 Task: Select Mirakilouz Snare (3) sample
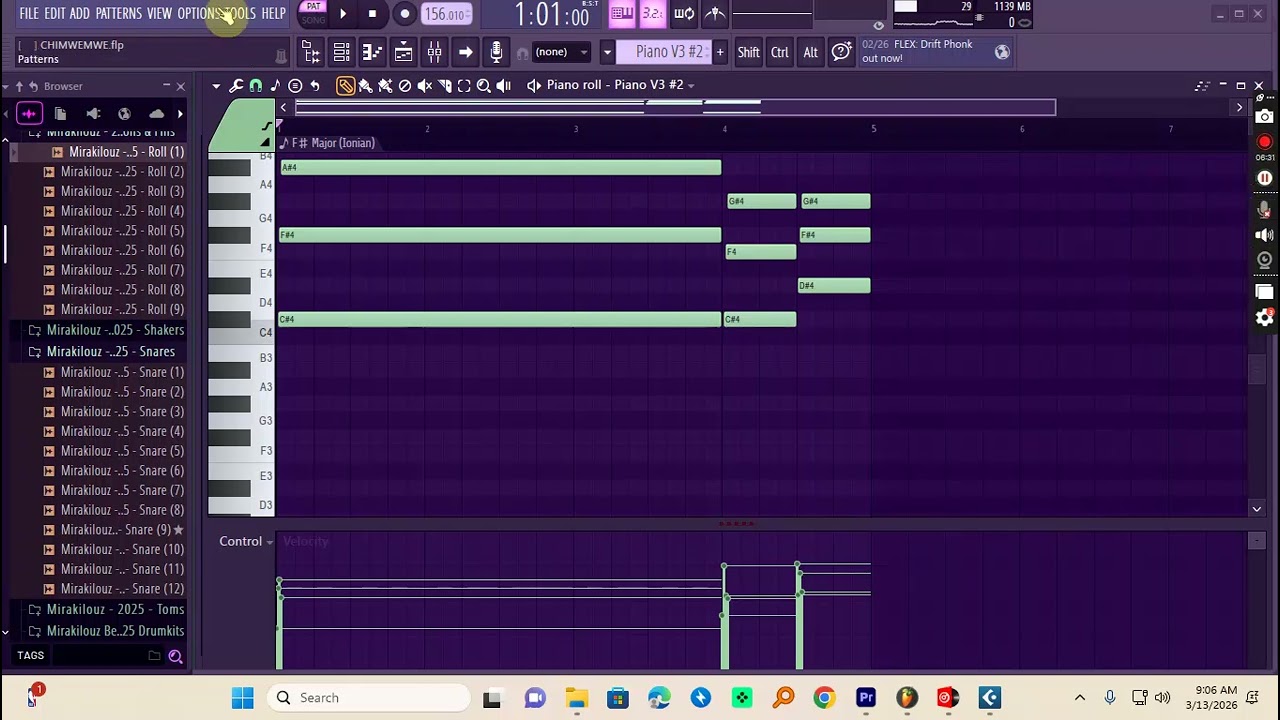pos(122,412)
